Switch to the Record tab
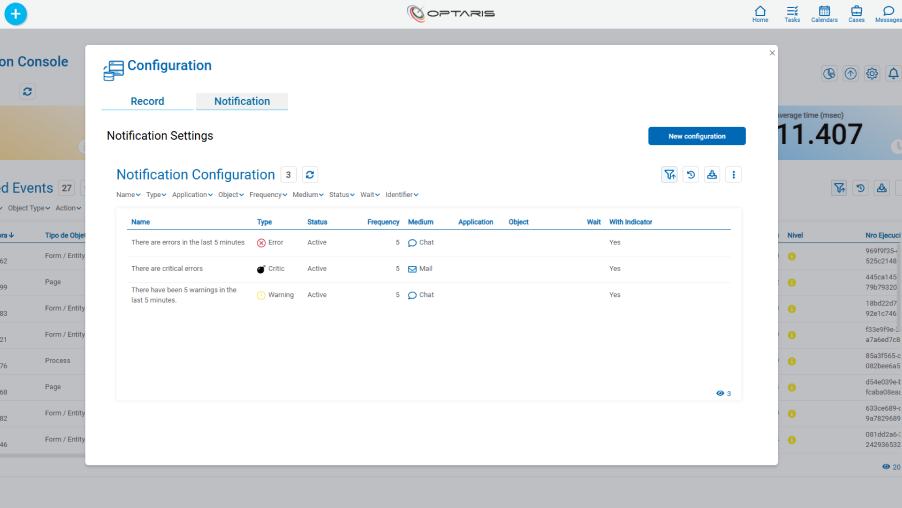Image resolution: width=902 pixels, height=508 pixels. coord(147,101)
